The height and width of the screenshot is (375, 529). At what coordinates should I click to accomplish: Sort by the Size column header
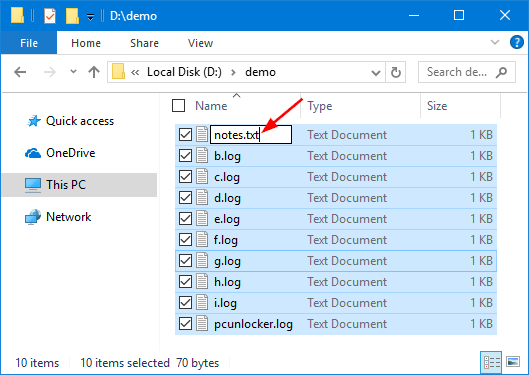pyautogui.click(x=437, y=106)
